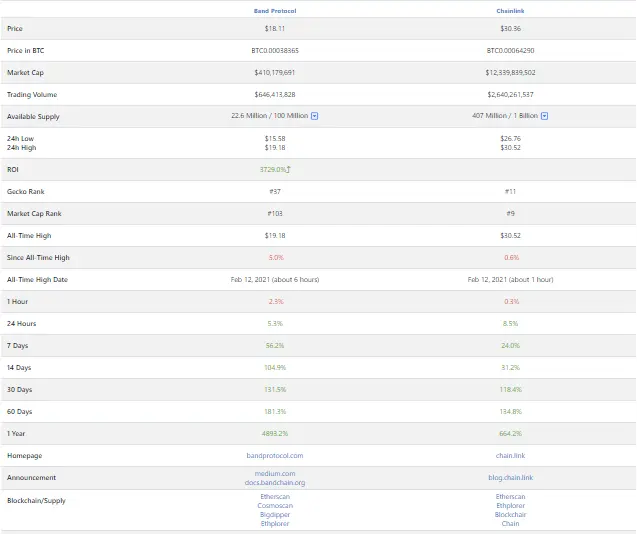Viewport: 637px width, 534px height.
Task: Click Gecko Rank #37
Action: [x=275, y=191]
